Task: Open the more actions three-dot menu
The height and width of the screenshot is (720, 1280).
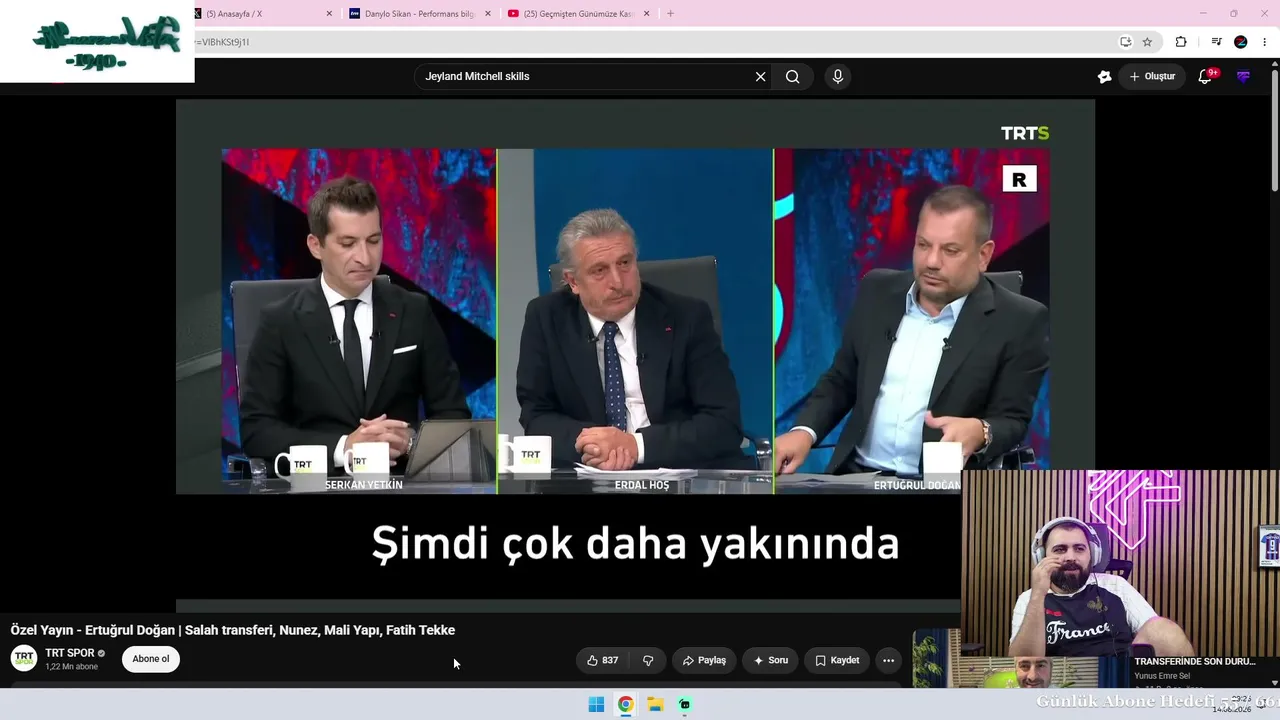Action: click(888, 660)
